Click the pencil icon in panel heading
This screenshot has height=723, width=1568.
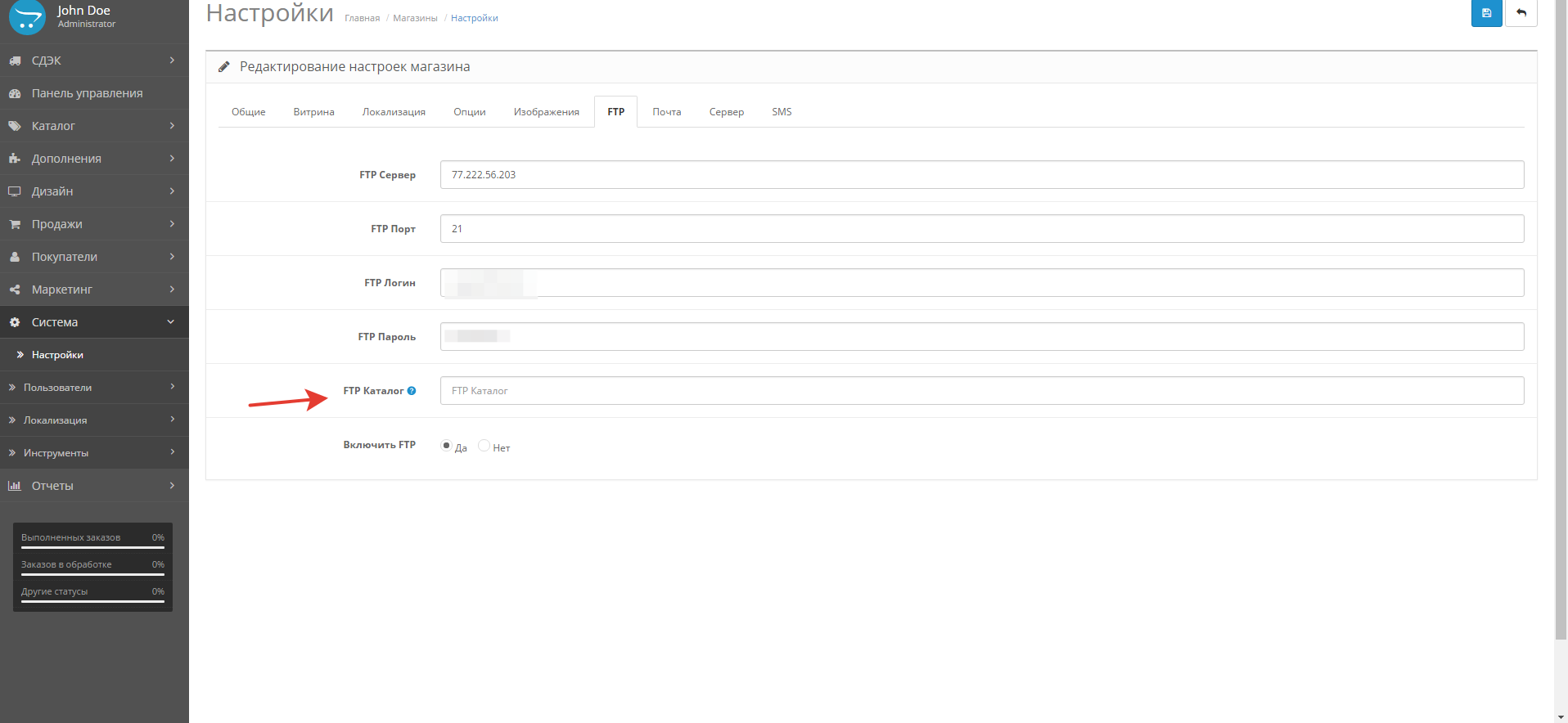point(224,67)
